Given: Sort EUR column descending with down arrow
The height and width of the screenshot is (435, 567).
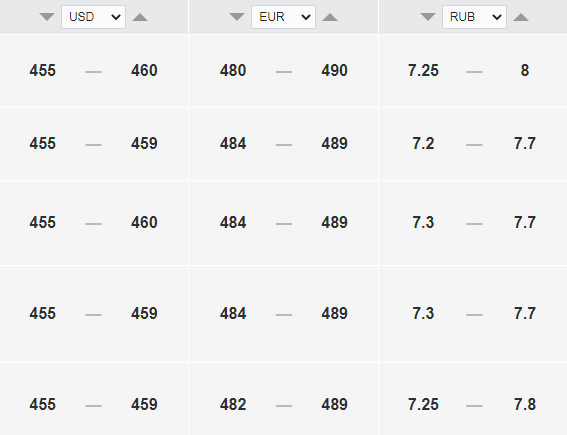Looking at the screenshot, I should (x=237, y=17).
